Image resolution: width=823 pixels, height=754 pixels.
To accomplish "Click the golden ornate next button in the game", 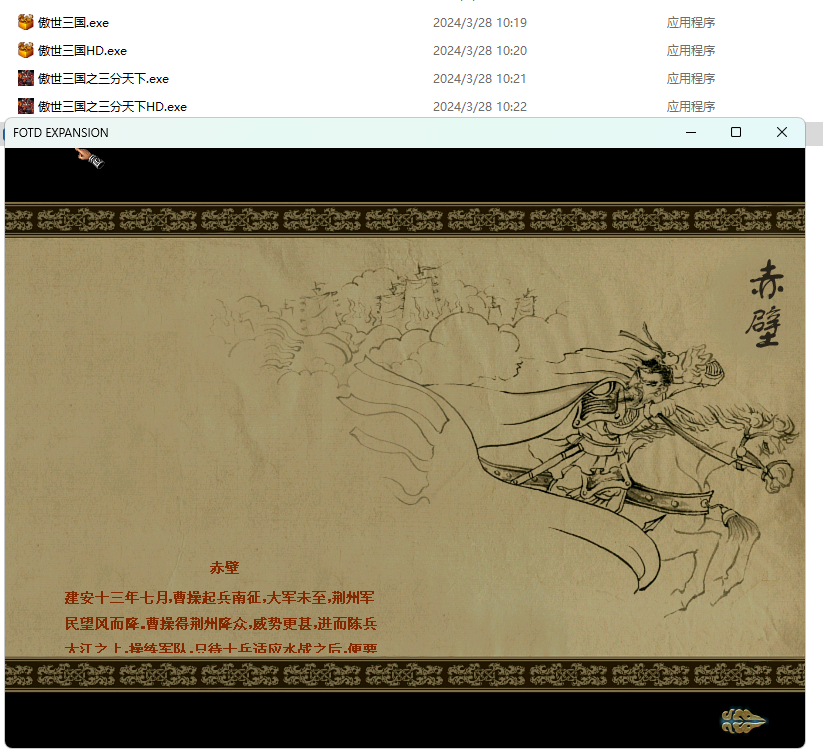I will (x=743, y=721).
